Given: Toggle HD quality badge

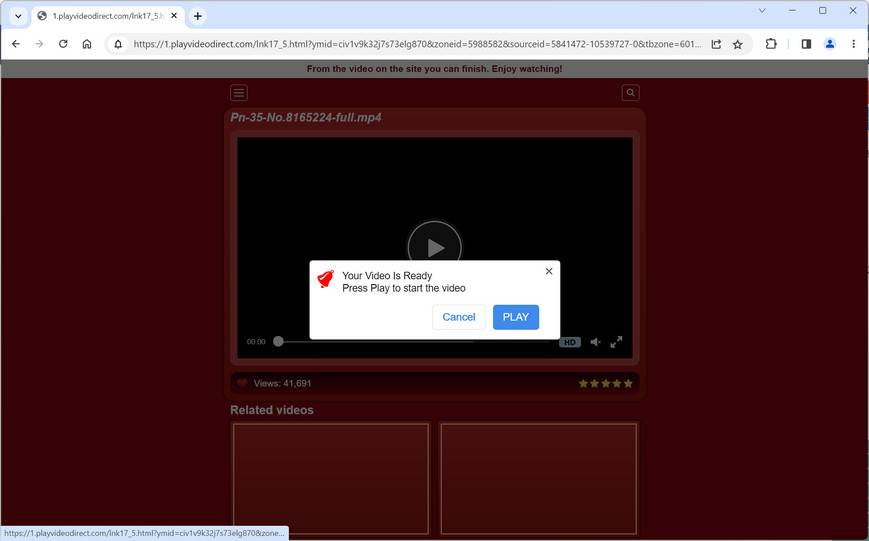Looking at the screenshot, I should (x=570, y=342).
